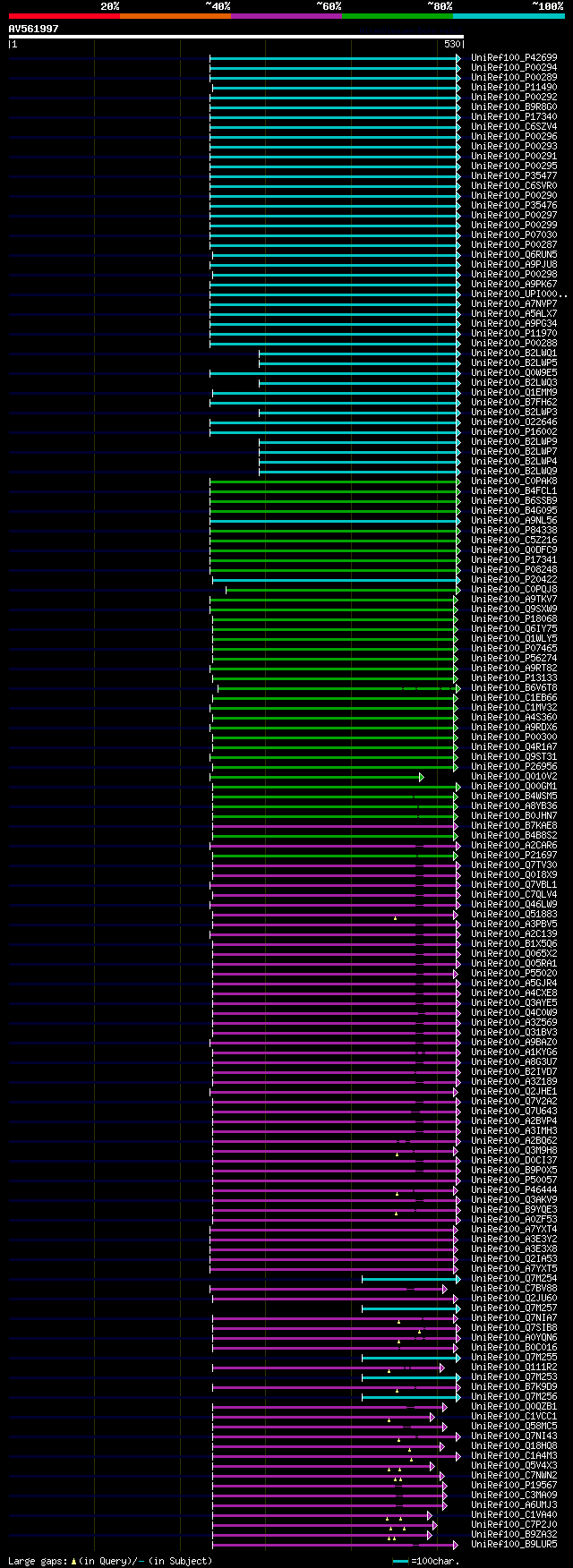Open hit UniRef100_P17340
This screenshot has width=573, height=1568.
coord(514,117)
